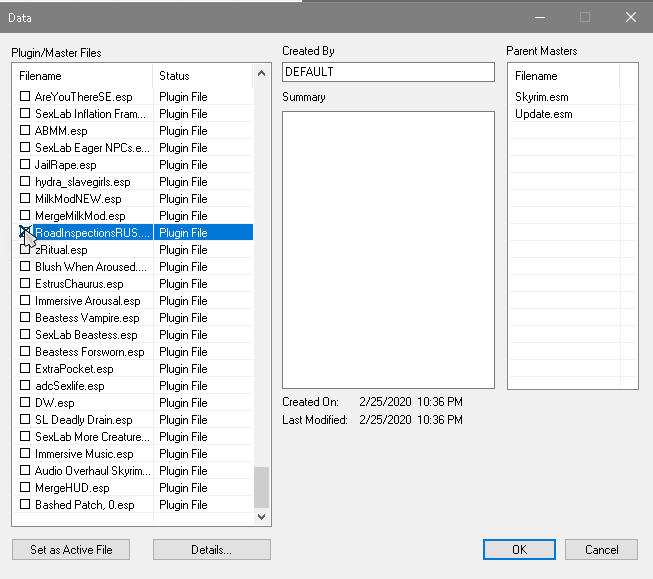Sort plugins by Filename column header
The image size is (653, 579).
click(82, 76)
